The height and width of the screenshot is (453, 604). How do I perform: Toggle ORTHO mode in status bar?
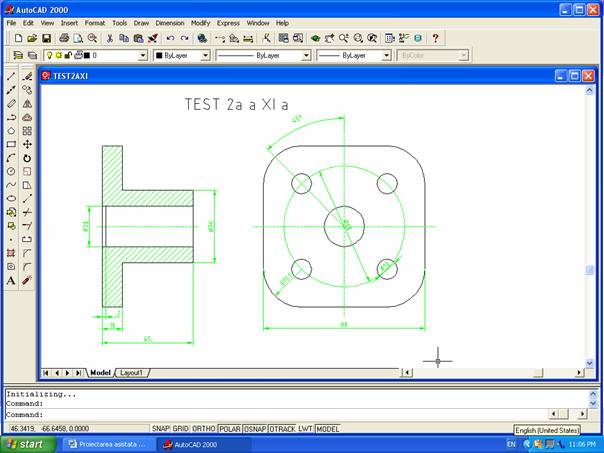pos(203,428)
